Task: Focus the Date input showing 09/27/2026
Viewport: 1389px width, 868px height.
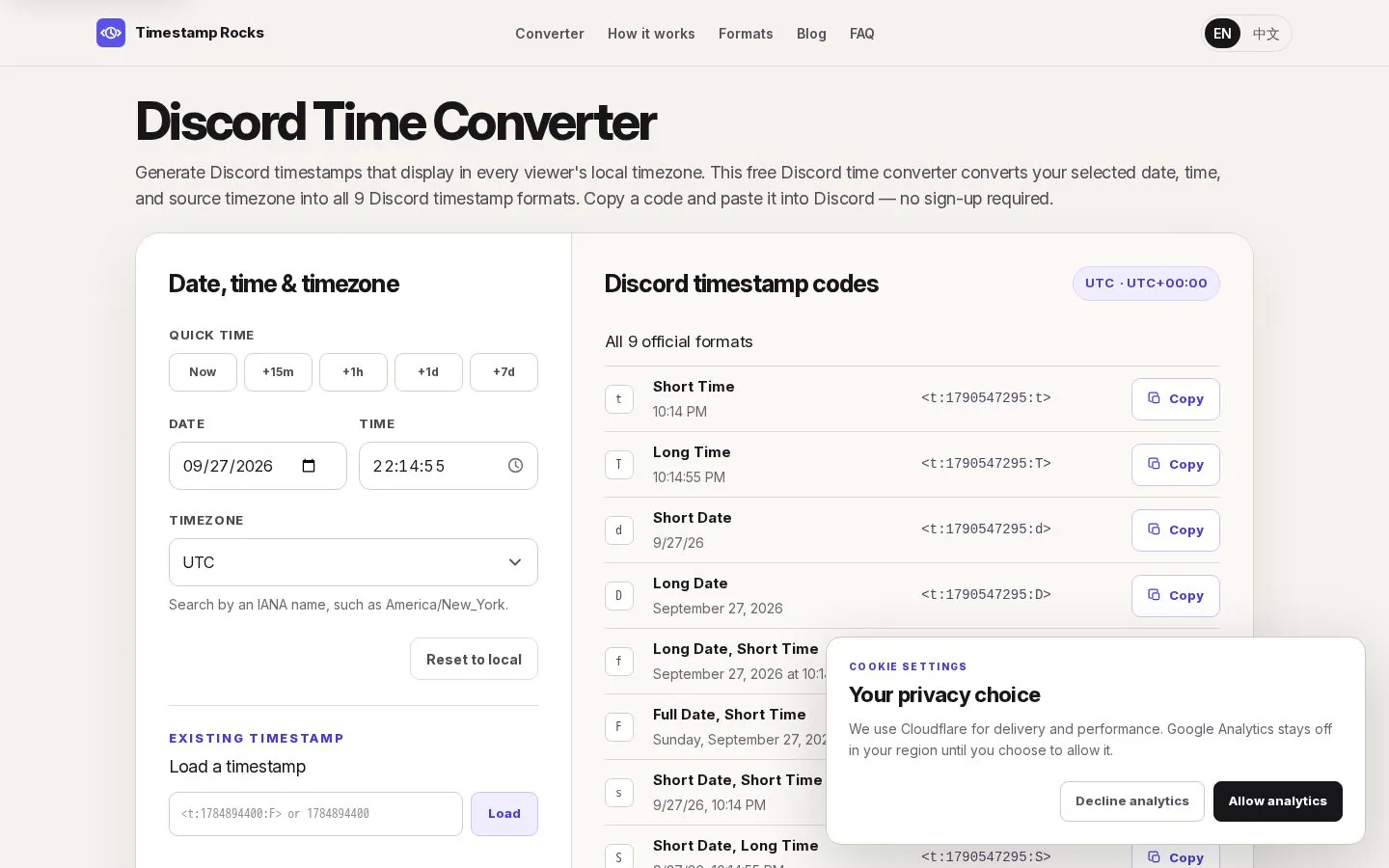Action: click(x=258, y=466)
